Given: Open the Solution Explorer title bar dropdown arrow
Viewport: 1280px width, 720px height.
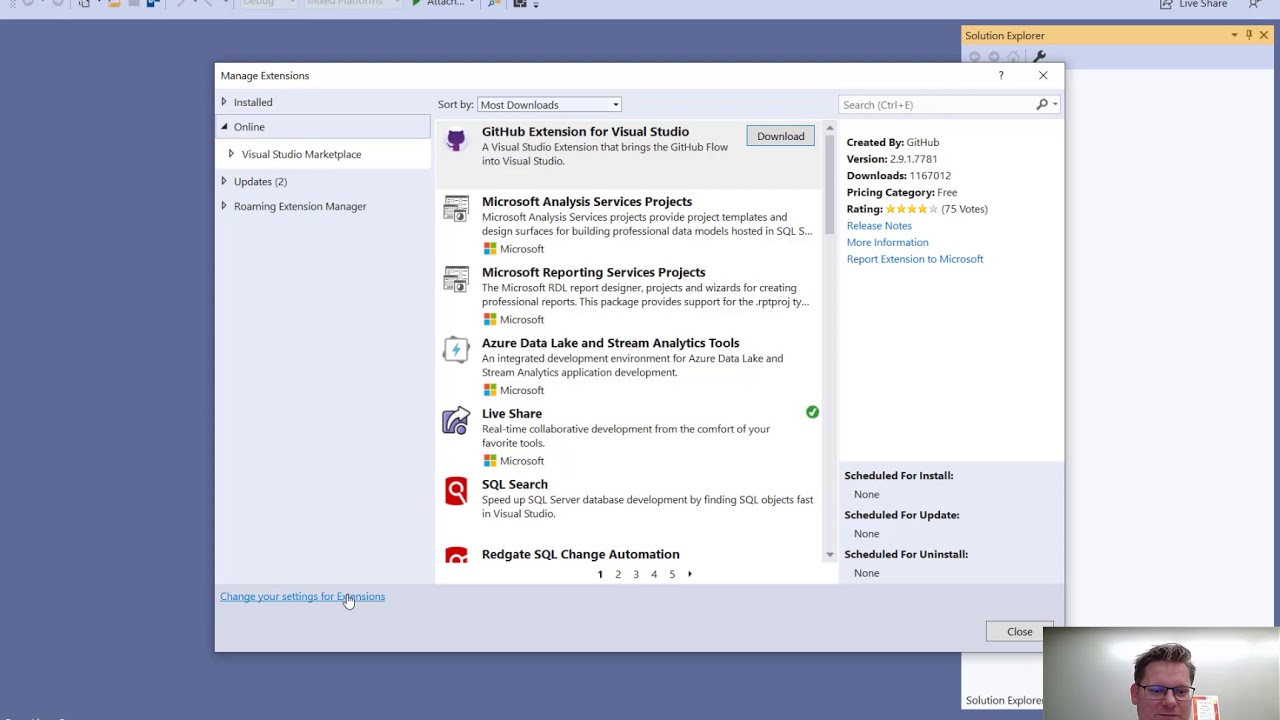Looking at the screenshot, I should pyautogui.click(x=1234, y=35).
